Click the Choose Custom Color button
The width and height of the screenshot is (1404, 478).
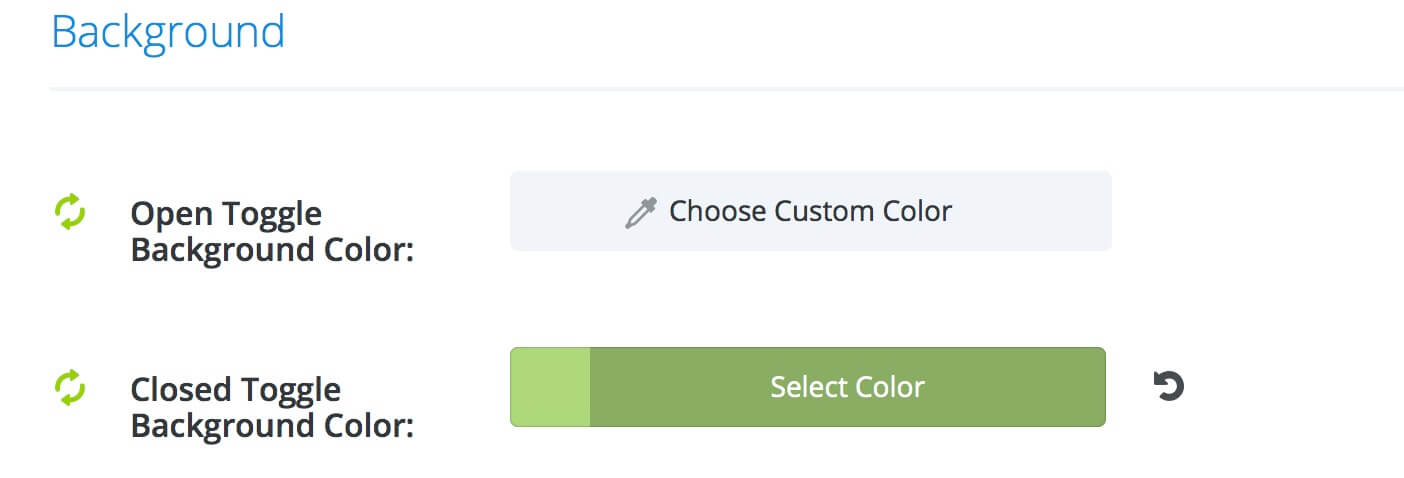[811, 211]
